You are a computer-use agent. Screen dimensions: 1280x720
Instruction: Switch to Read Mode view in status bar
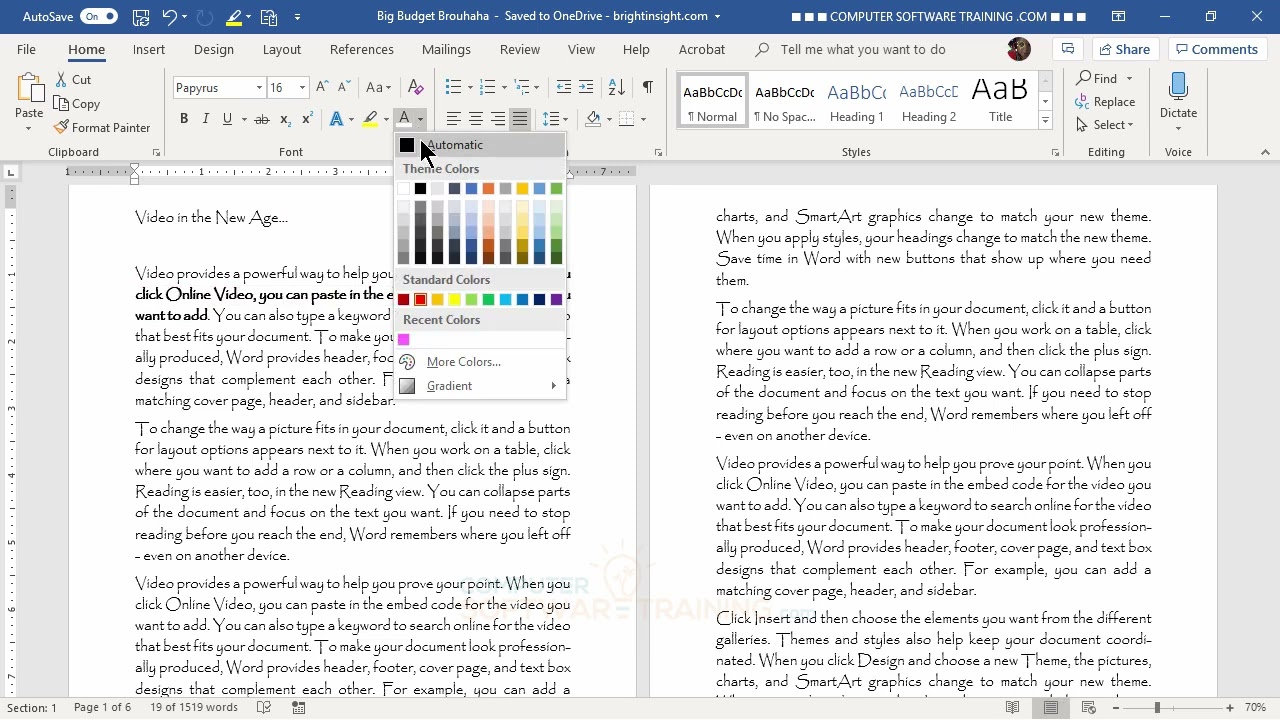(1013, 708)
